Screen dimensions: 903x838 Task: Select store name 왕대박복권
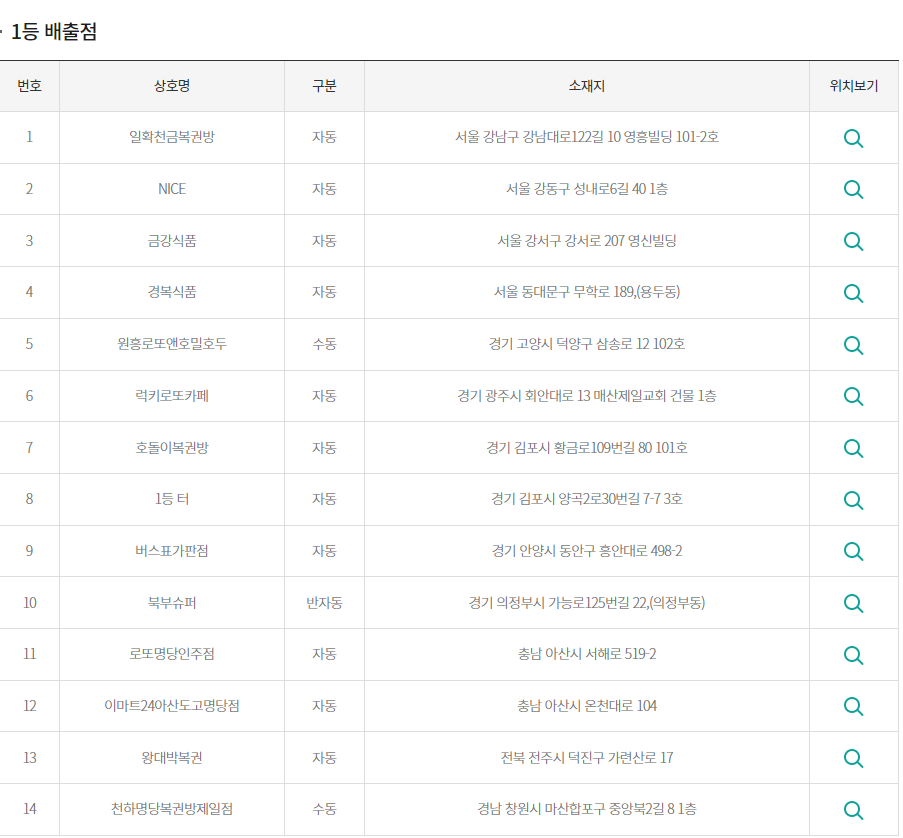(x=172, y=757)
